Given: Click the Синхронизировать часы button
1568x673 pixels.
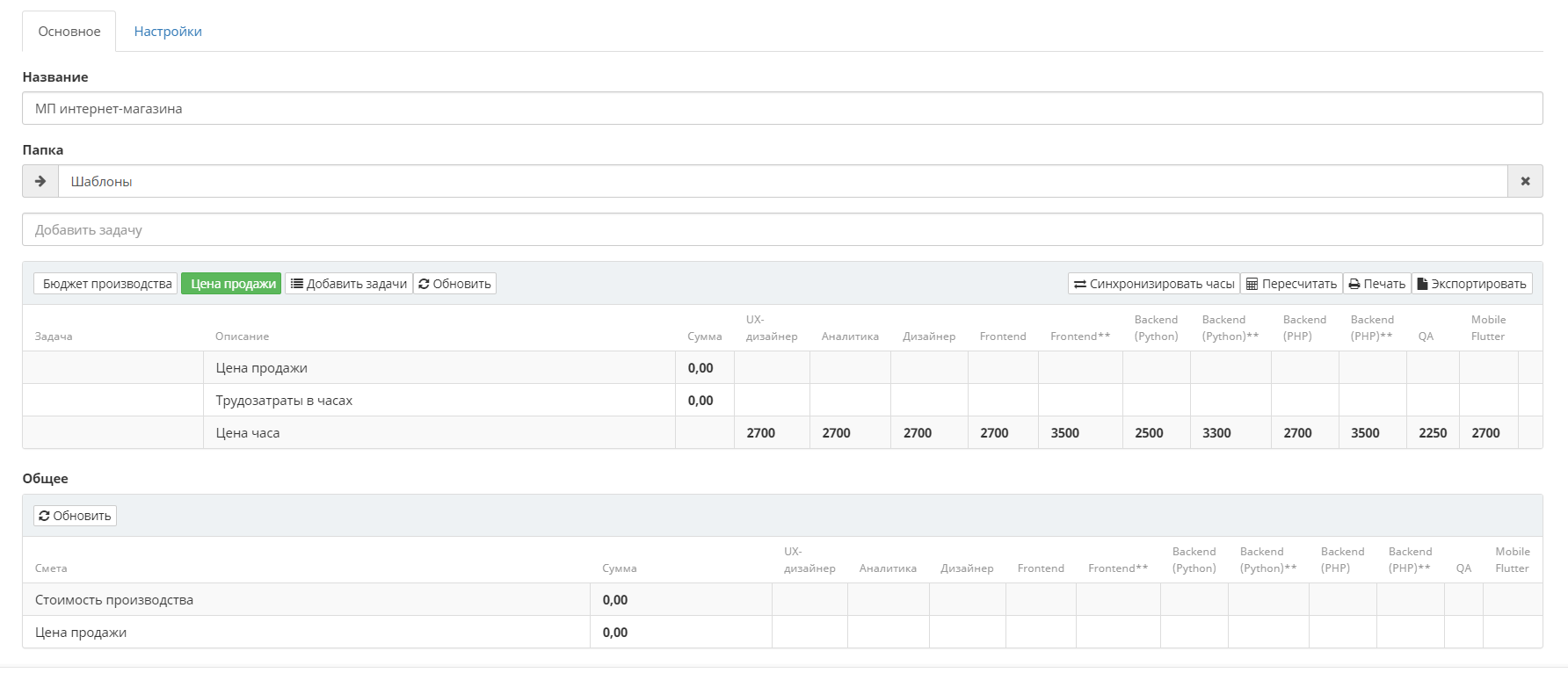Looking at the screenshot, I should coord(1153,284).
